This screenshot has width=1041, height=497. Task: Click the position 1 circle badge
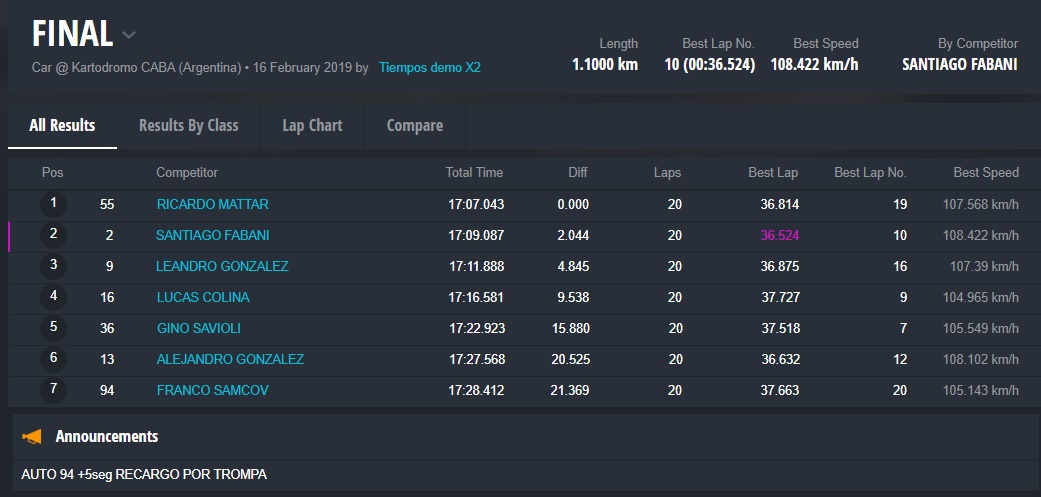(x=53, y=204)
